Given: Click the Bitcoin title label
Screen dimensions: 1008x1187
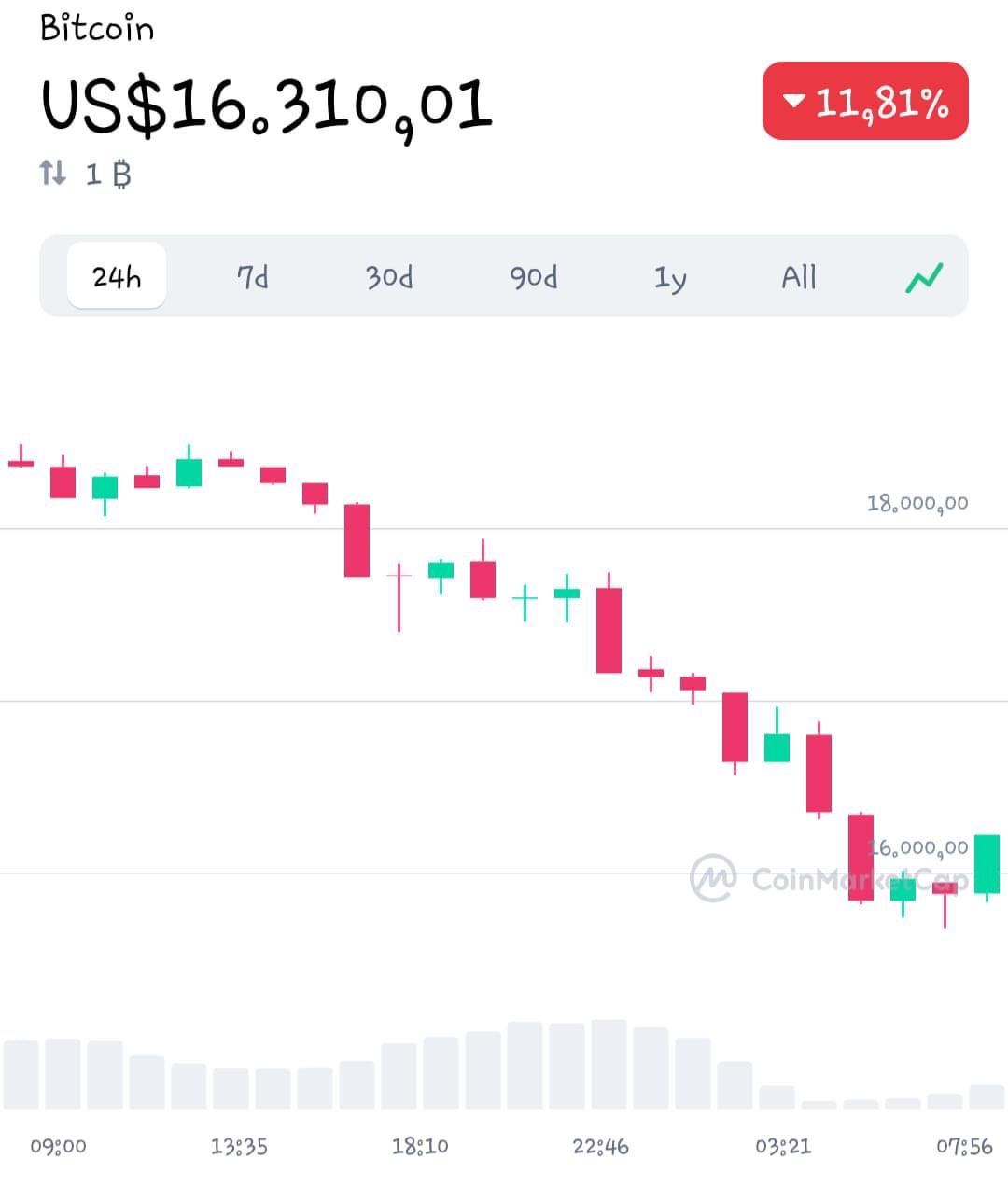Looking at the screenshot, I should point(97,29).
